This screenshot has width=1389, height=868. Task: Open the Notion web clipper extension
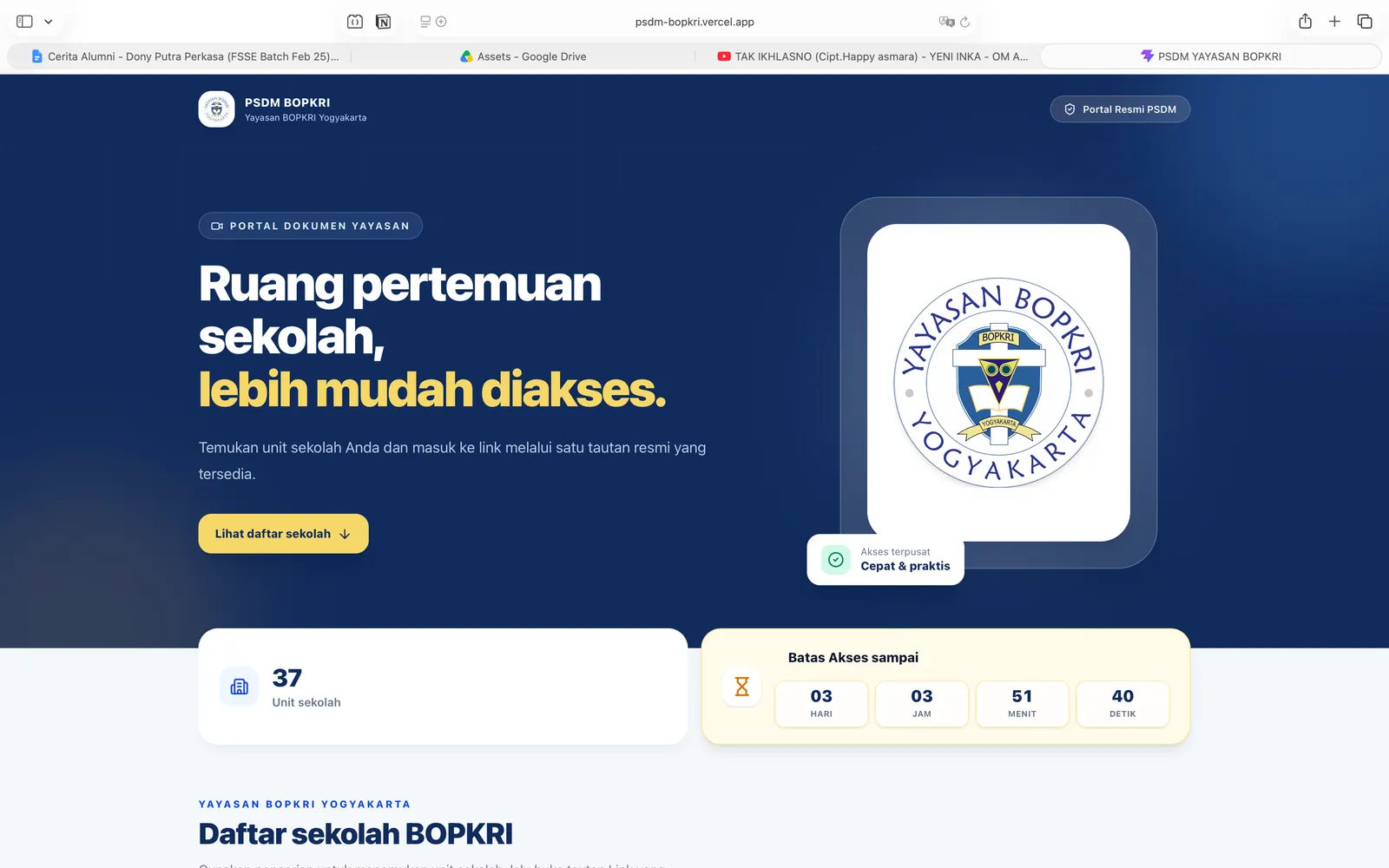(x=383, y=22)
